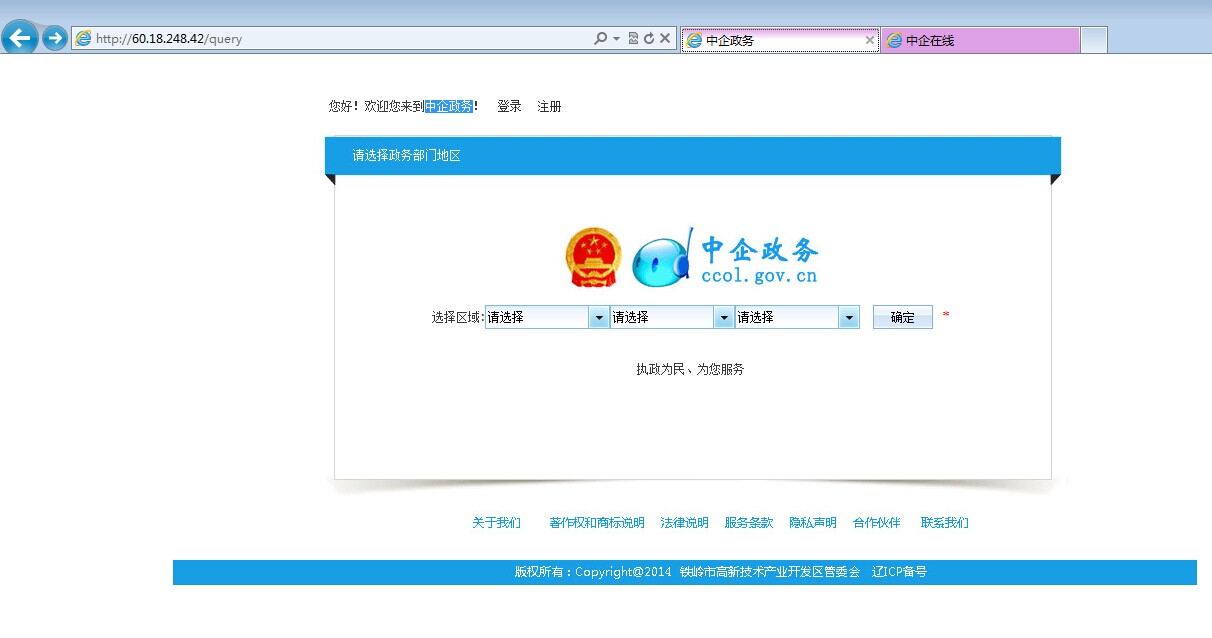This screenshot has height=638, width=1212.
Task: Close the 中企政务 tab
Action: [x=869, y=40]
